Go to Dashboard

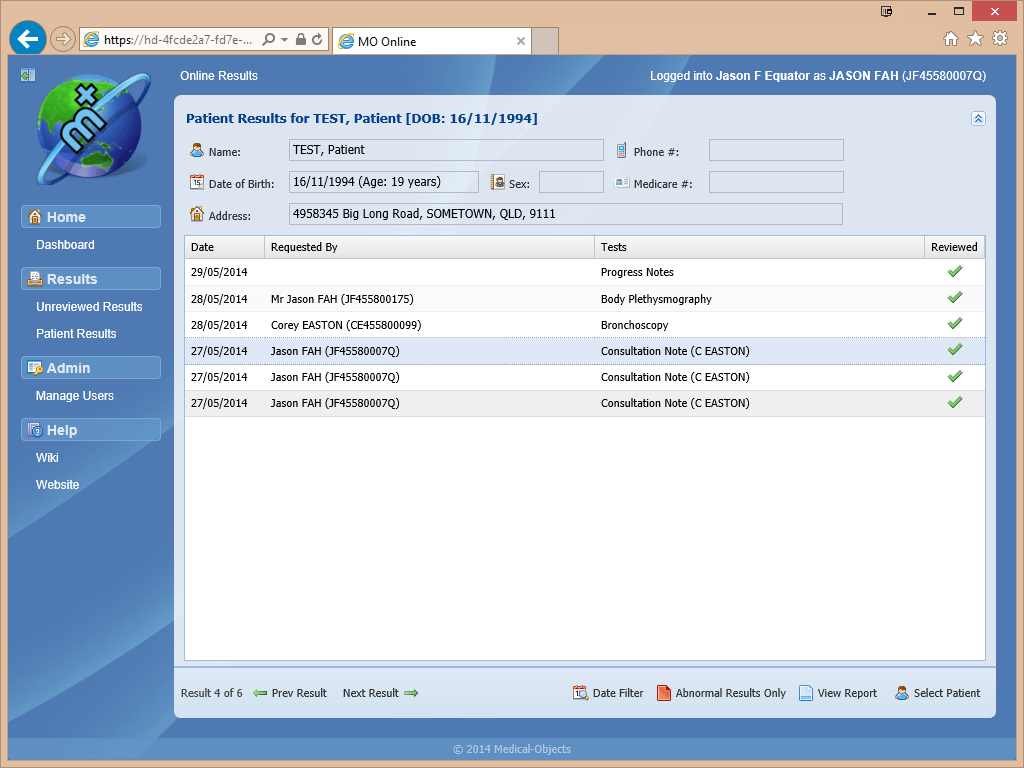tap(65, 245)
